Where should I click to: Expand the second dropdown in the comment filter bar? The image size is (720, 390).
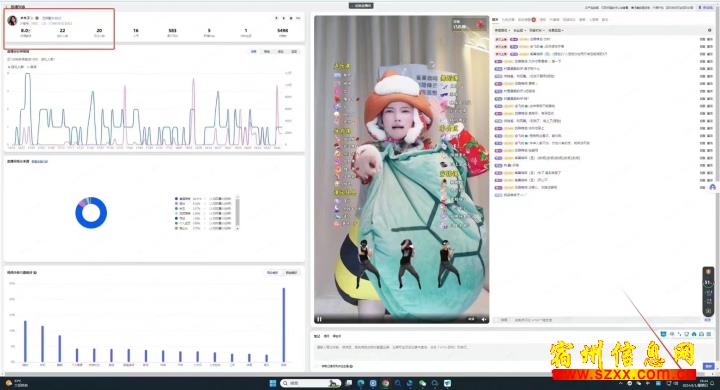(x=519, y=30)
